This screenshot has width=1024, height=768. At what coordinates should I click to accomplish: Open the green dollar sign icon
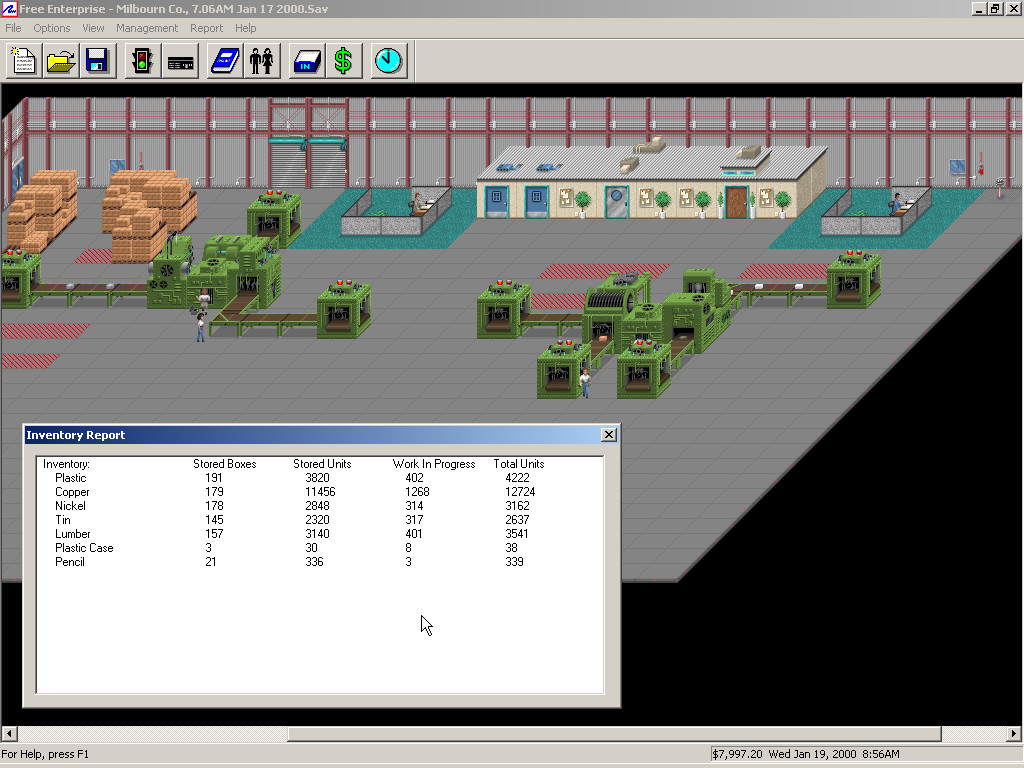coord(344,61)
